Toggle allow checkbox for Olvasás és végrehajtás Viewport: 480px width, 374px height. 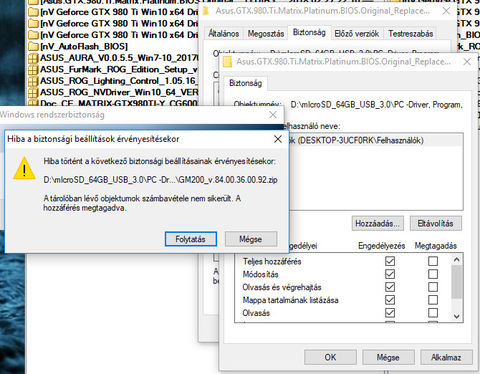click(x=390, y=287)
